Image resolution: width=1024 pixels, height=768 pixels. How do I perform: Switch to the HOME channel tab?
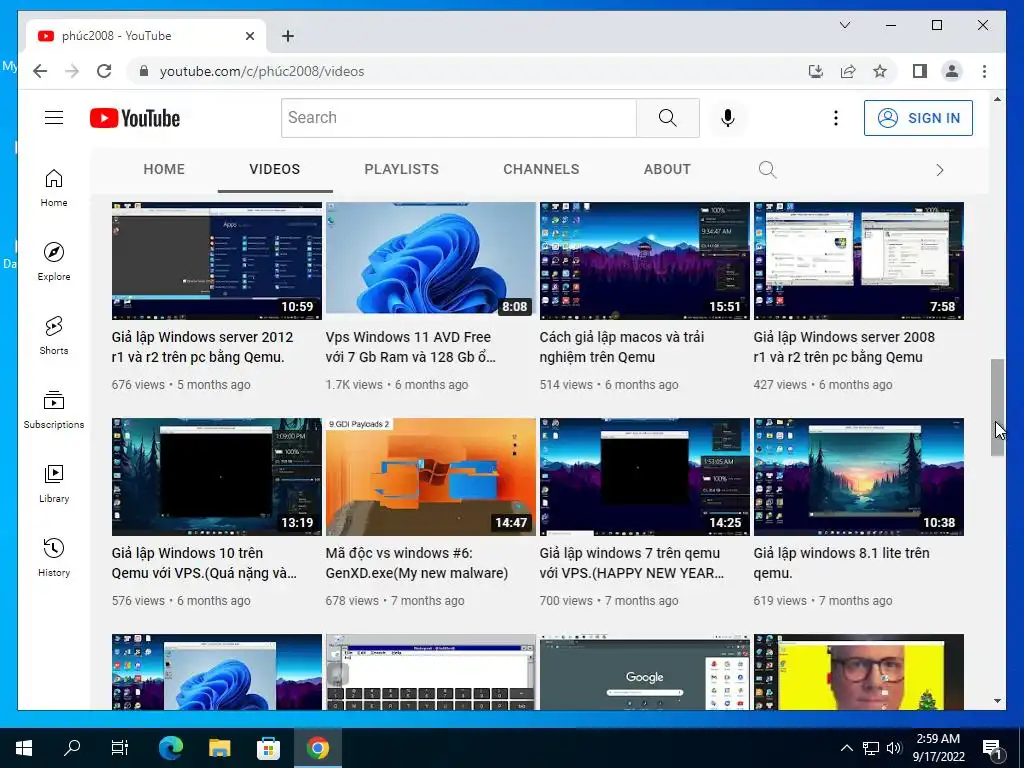coord(164,169)
